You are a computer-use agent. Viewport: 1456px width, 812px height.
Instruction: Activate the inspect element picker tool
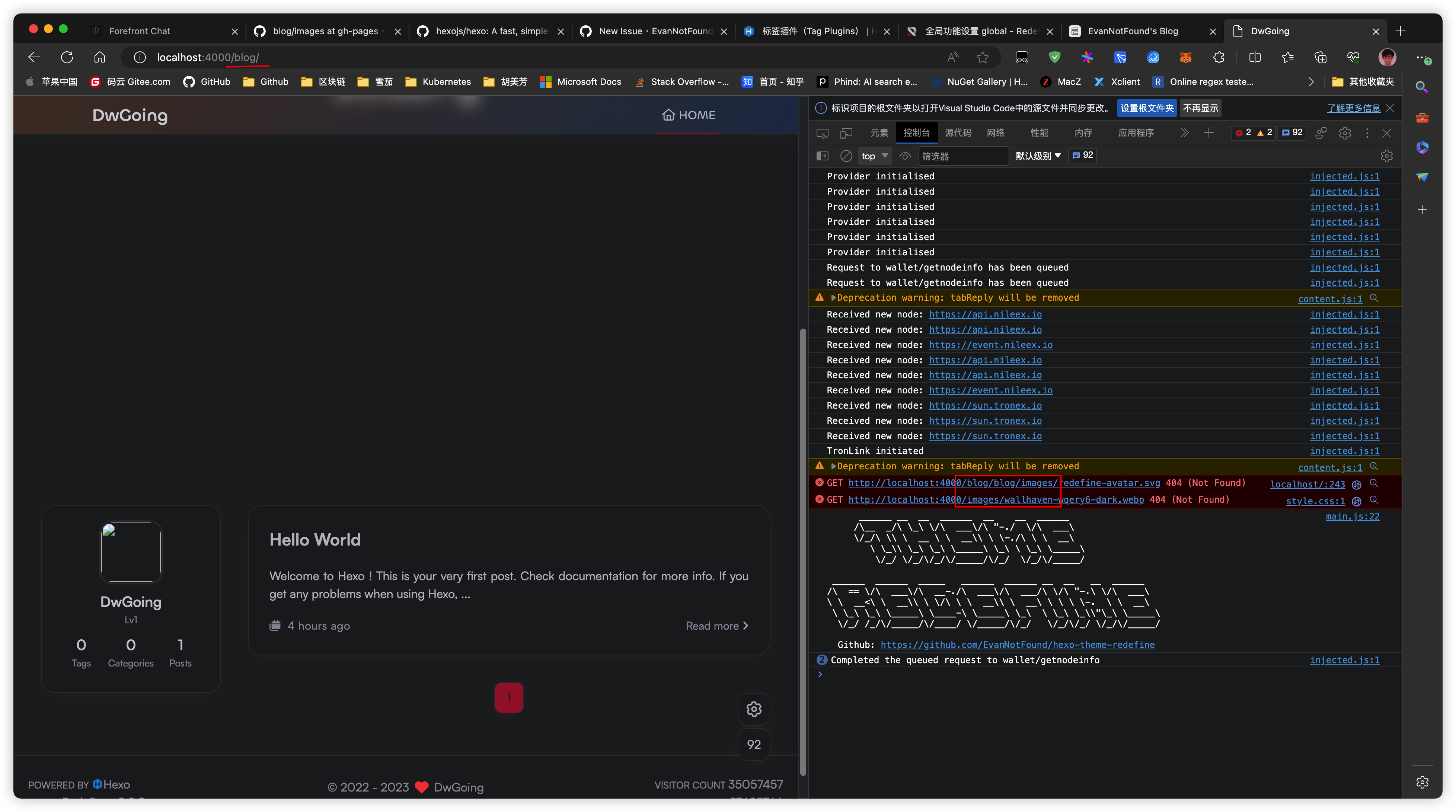tap(823, 133)
